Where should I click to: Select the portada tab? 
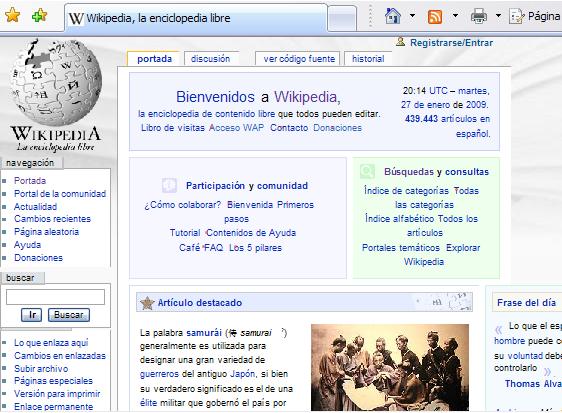point(154,59)
